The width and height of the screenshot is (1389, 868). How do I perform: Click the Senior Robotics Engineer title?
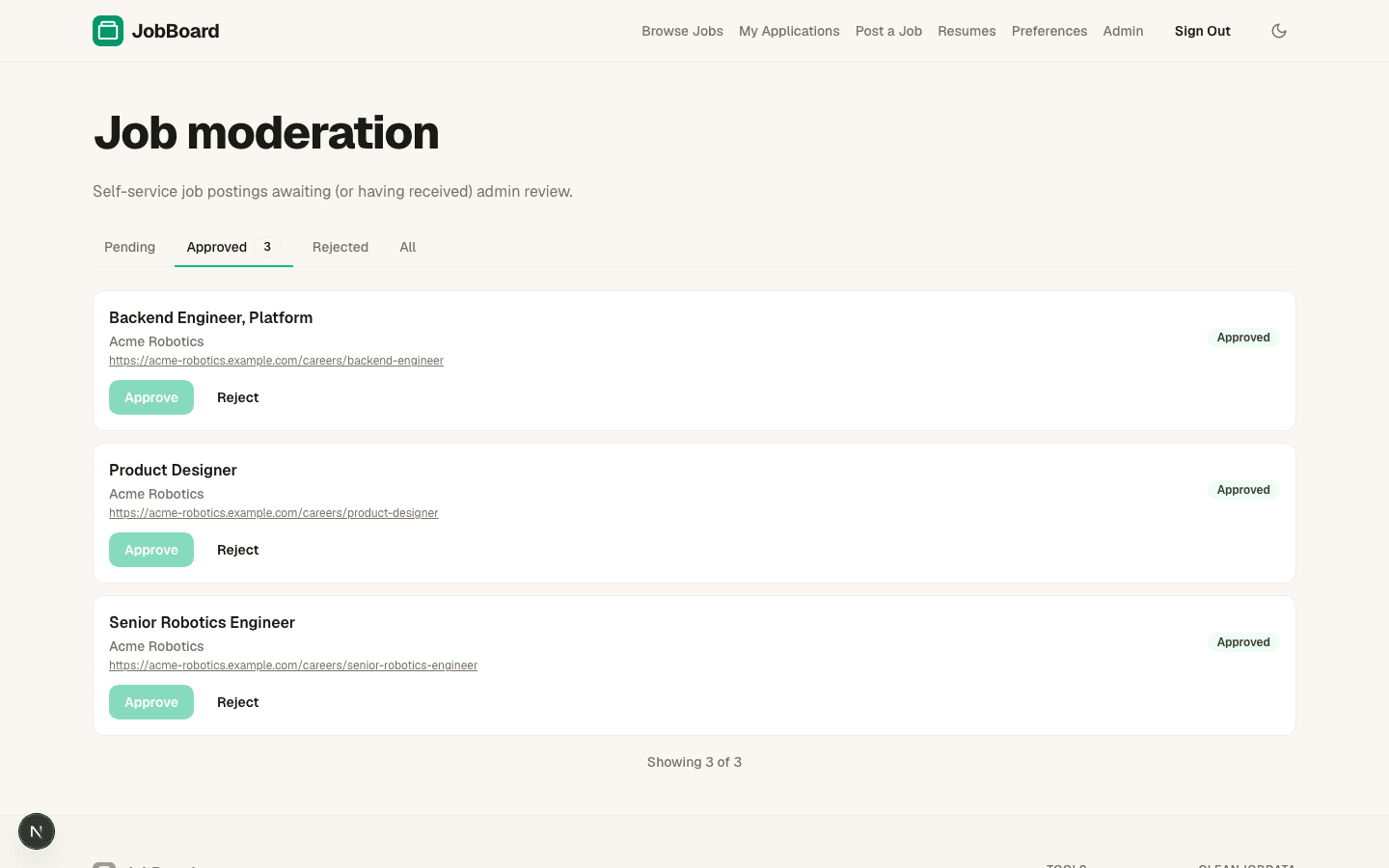[202, 622]
